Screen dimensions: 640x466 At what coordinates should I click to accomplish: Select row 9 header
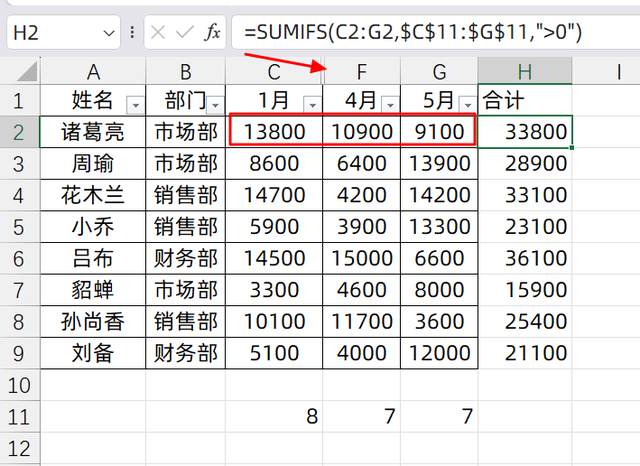(20, 353)
